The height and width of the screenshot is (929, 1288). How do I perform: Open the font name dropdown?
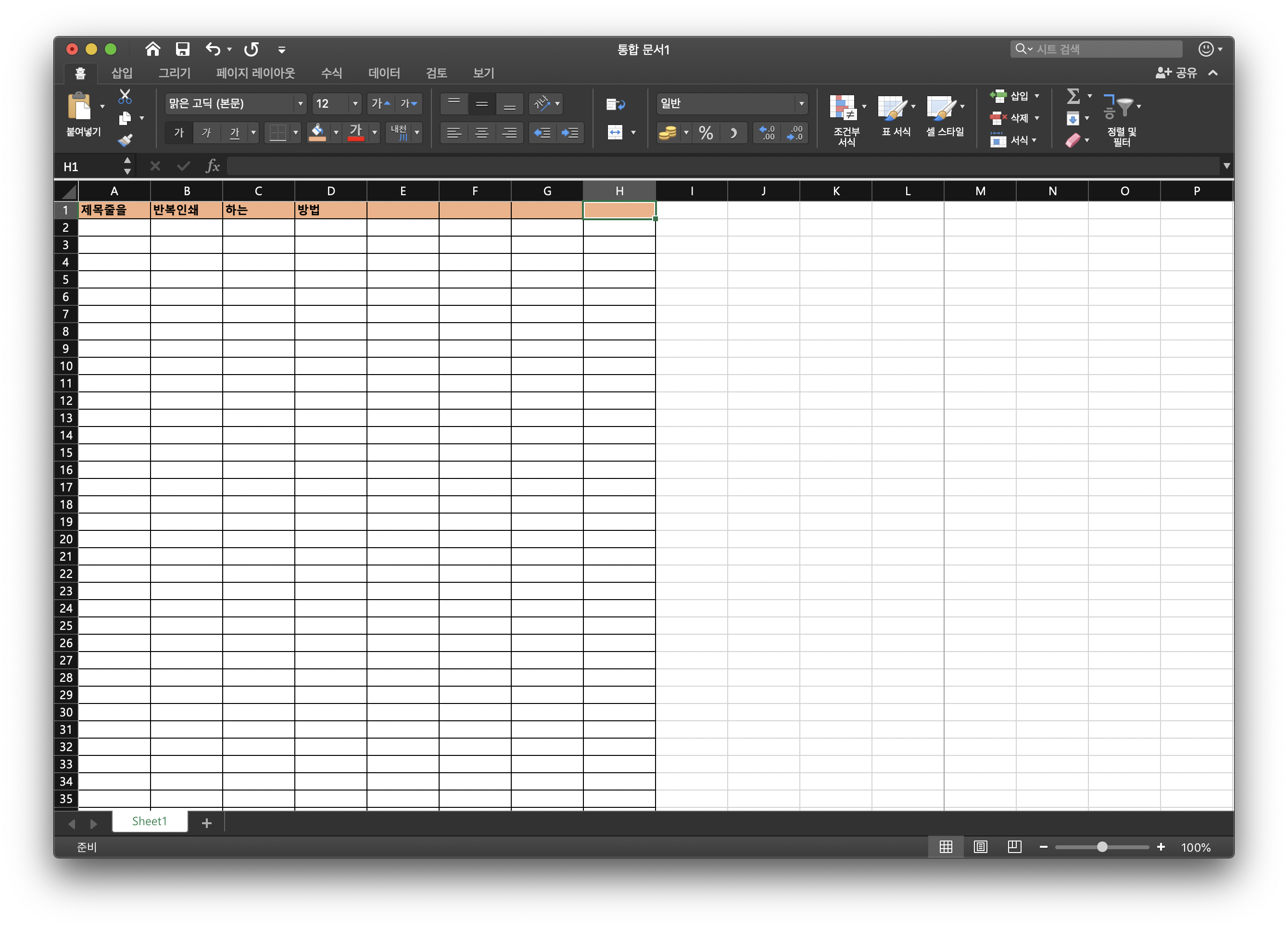point(301,103)
